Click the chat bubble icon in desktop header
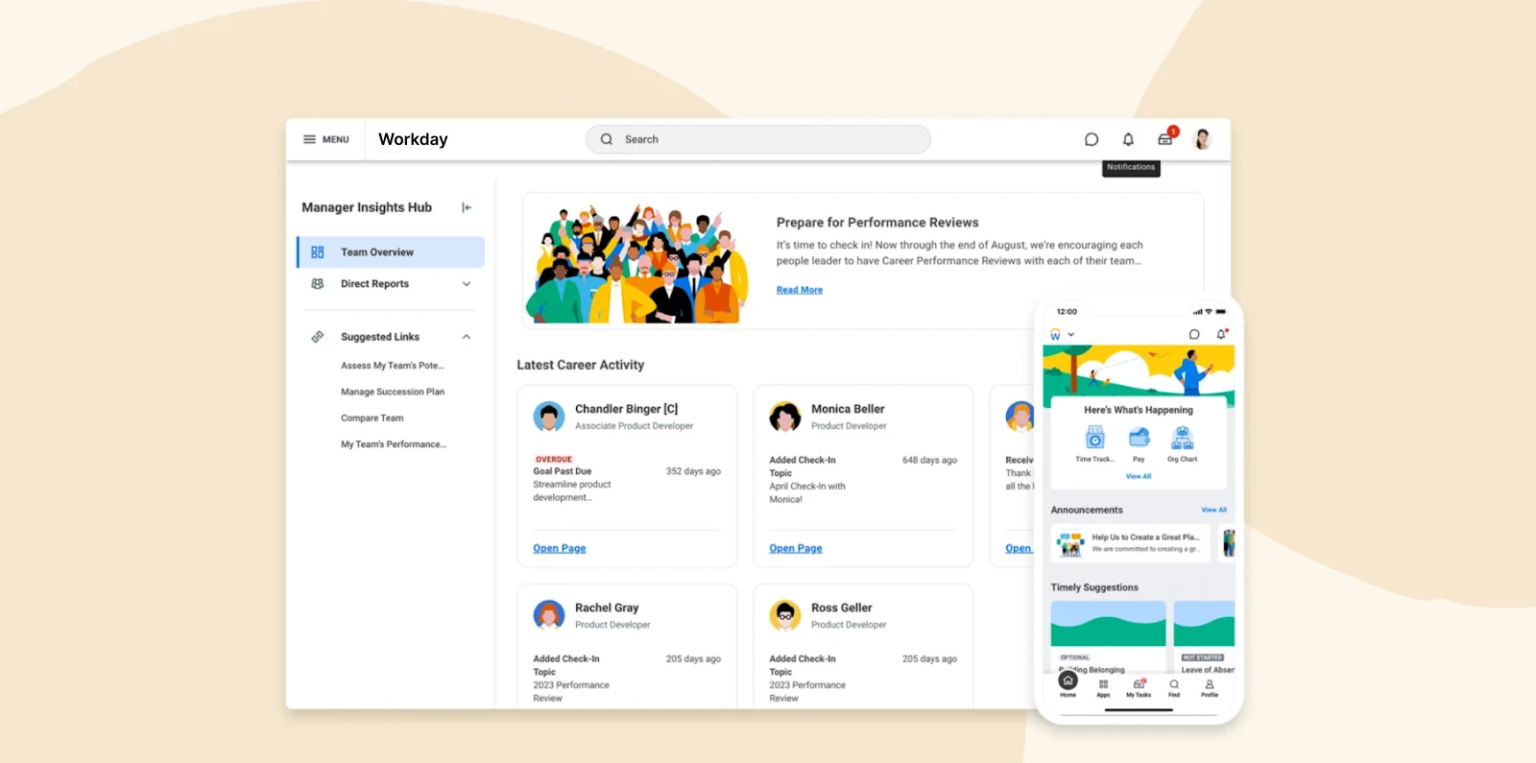 pyautogui.click(x=1091, y=139)
